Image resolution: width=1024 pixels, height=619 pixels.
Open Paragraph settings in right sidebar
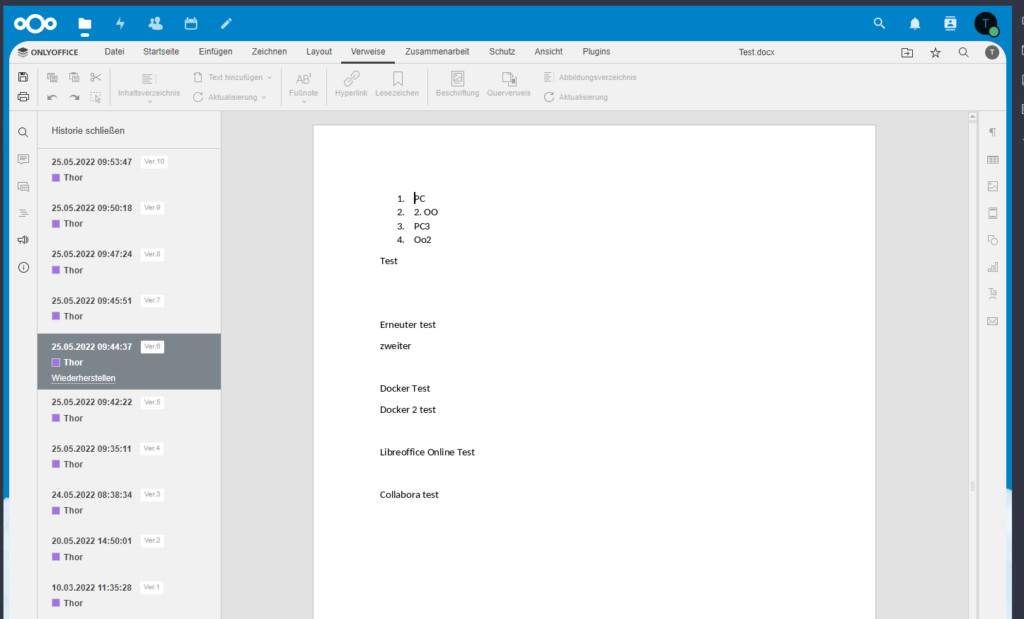click(x=993, y=133)
